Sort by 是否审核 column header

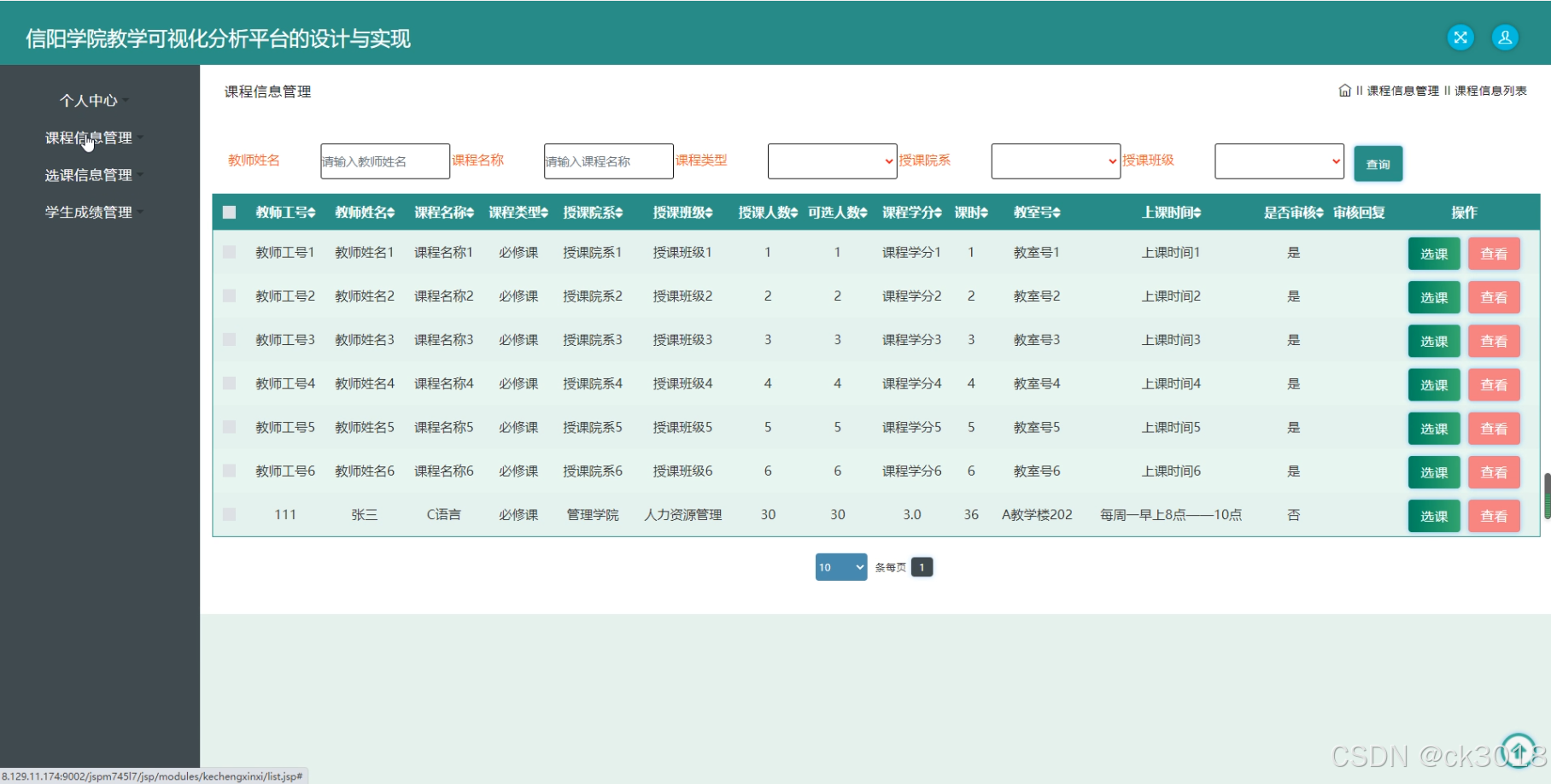[x=1294, y=213]
